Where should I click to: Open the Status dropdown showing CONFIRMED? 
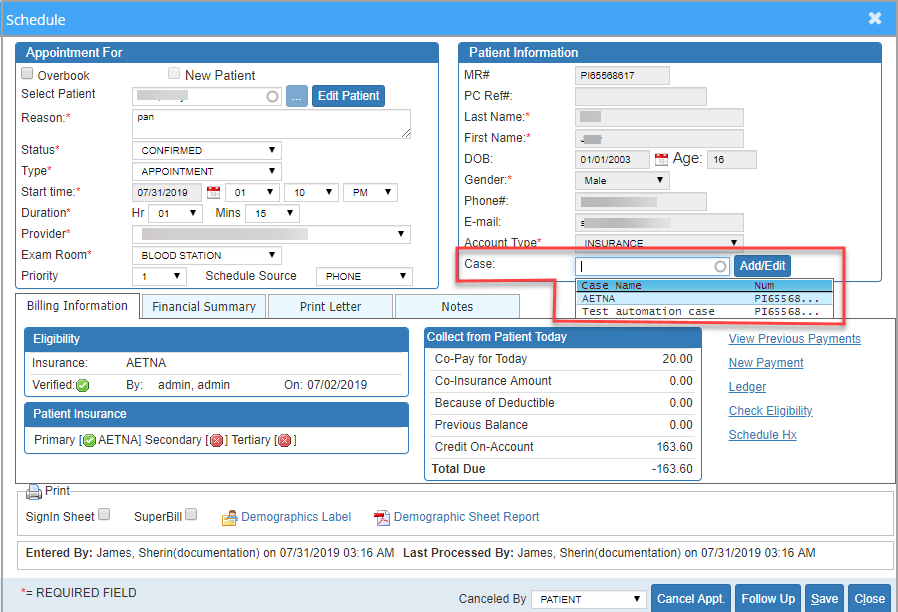tap(206, 151)
